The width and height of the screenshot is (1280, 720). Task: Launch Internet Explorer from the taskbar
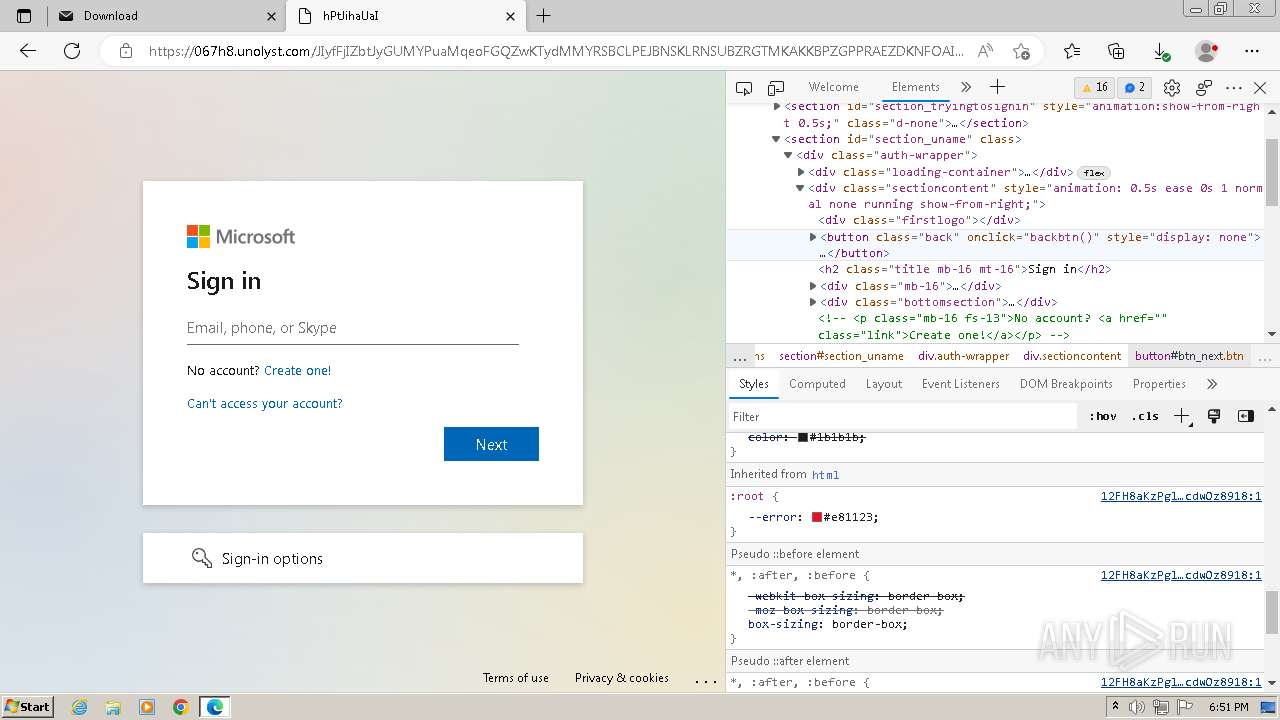click(x=80, y=707)
